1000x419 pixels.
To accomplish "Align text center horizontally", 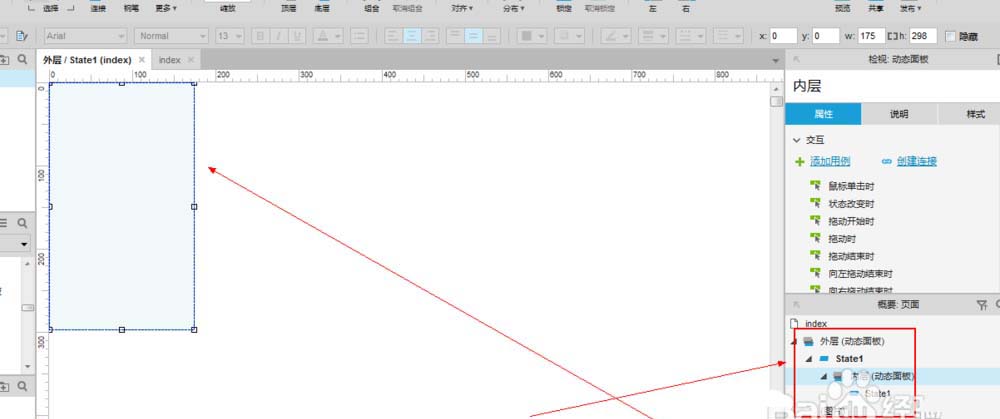I will (x=413, y=36).
